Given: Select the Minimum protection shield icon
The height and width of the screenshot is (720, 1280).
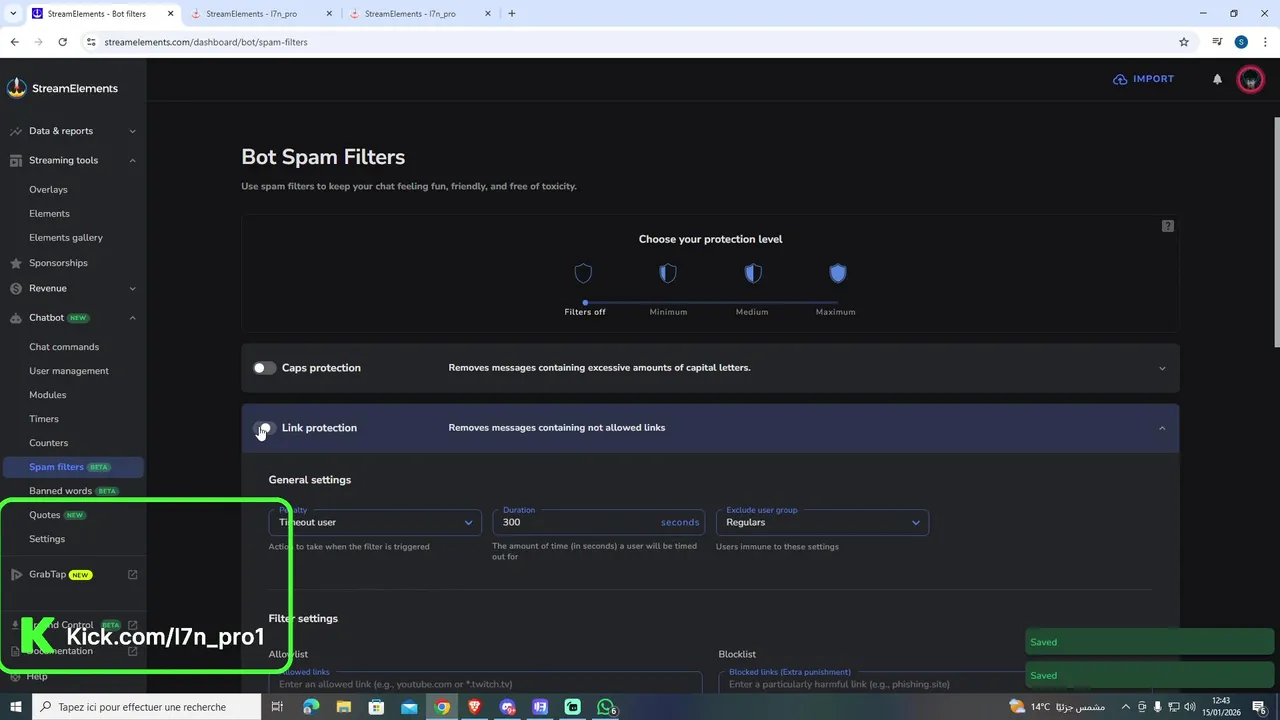Looking at the screenshot, I should 668,273.
